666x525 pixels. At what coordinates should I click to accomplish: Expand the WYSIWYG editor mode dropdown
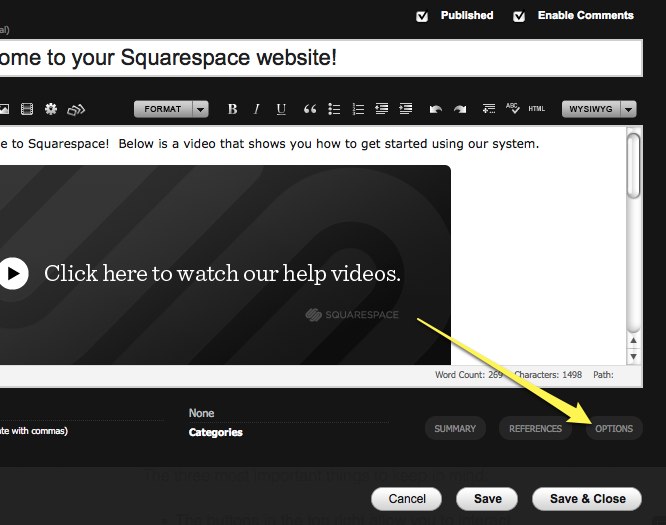coord(600,109)
